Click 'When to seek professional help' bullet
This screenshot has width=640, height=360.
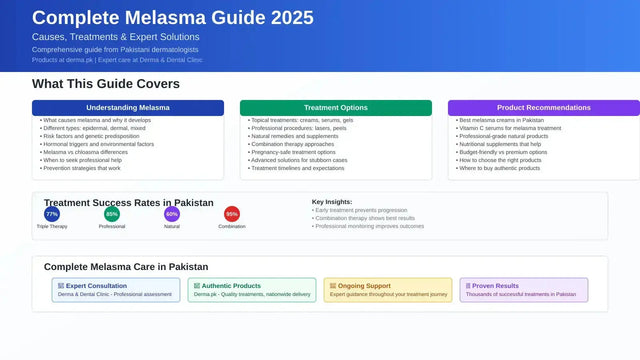[82, 160]
